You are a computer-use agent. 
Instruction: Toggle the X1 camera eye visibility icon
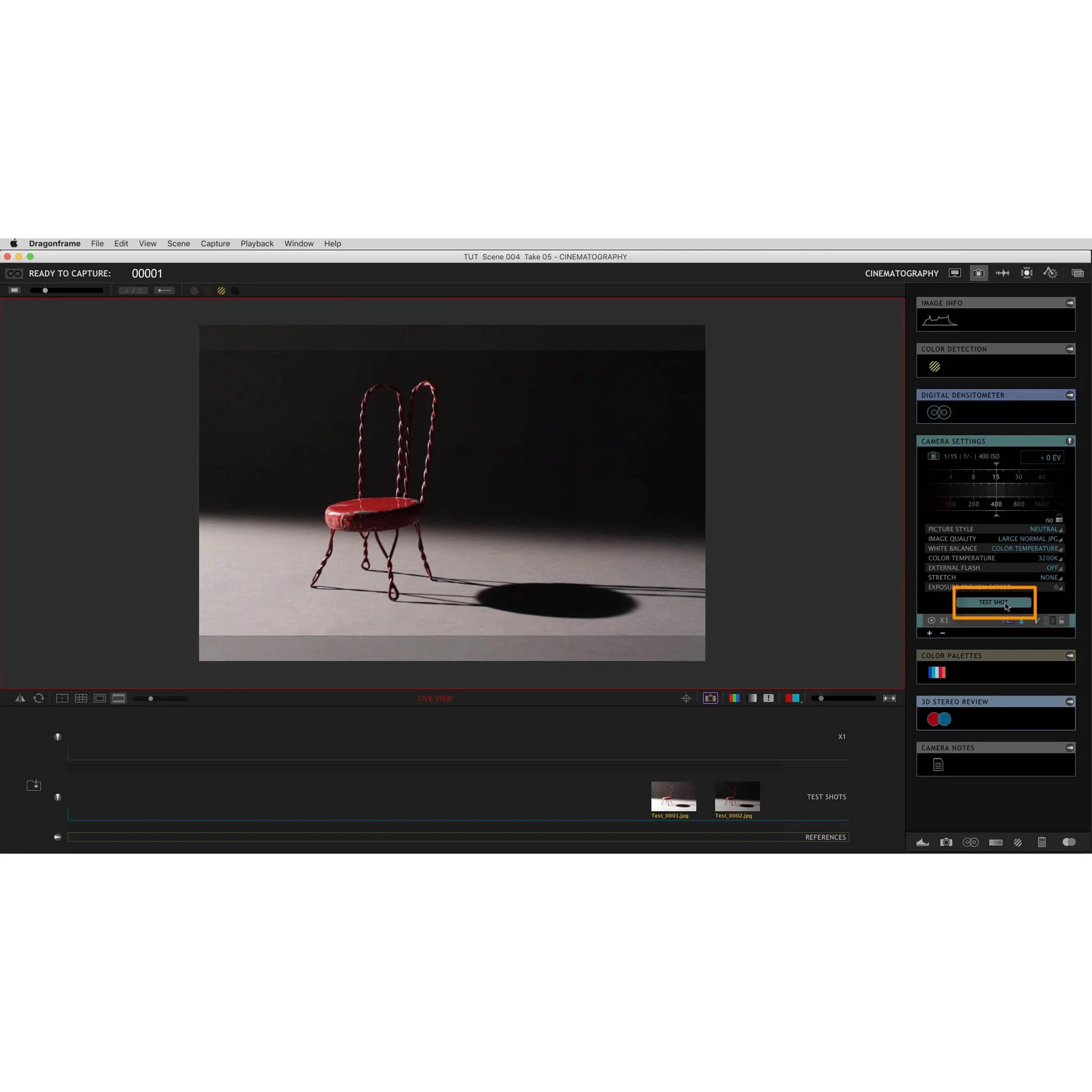(x=931, y=620)
